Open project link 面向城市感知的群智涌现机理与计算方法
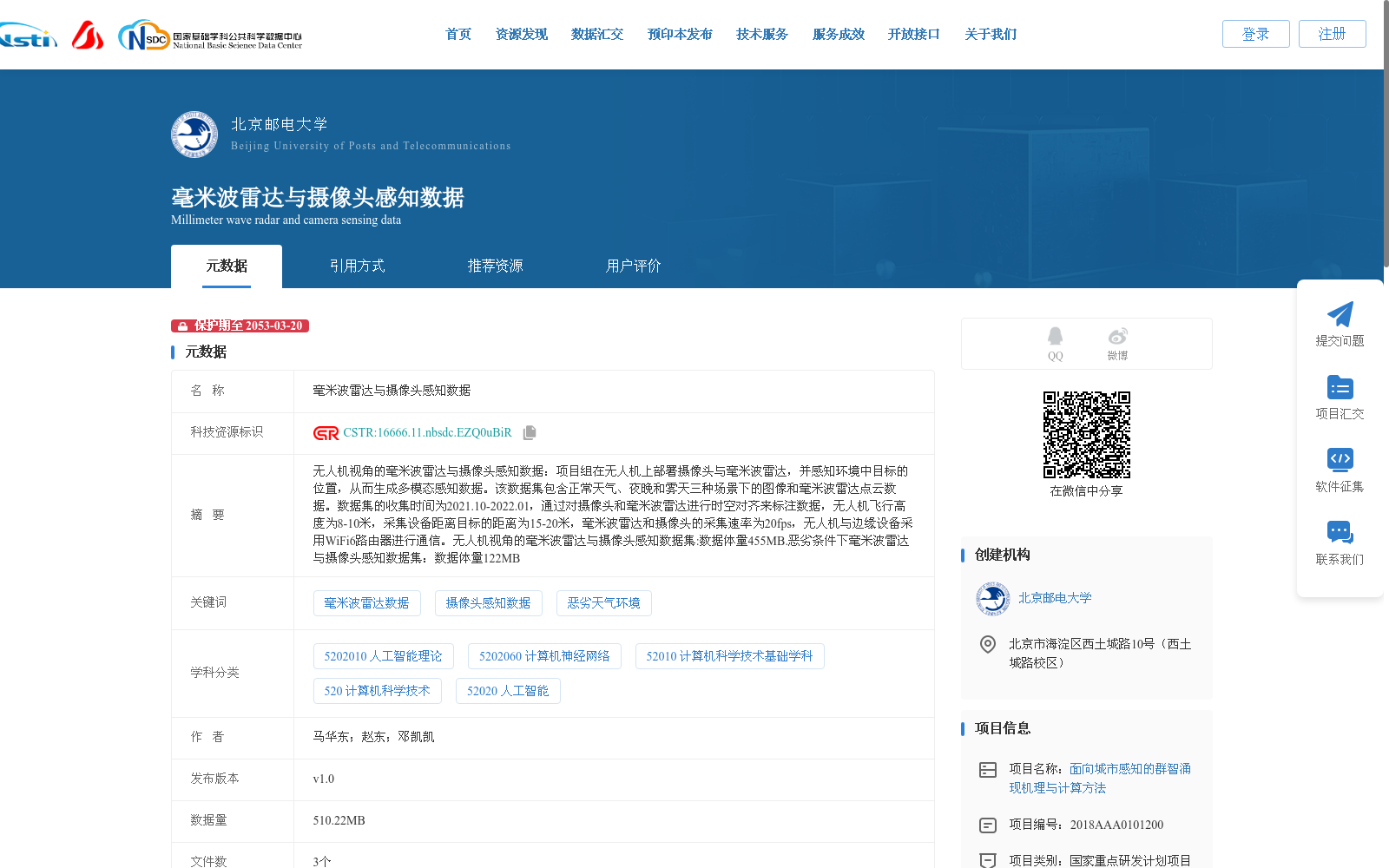 coord(1100,779)
